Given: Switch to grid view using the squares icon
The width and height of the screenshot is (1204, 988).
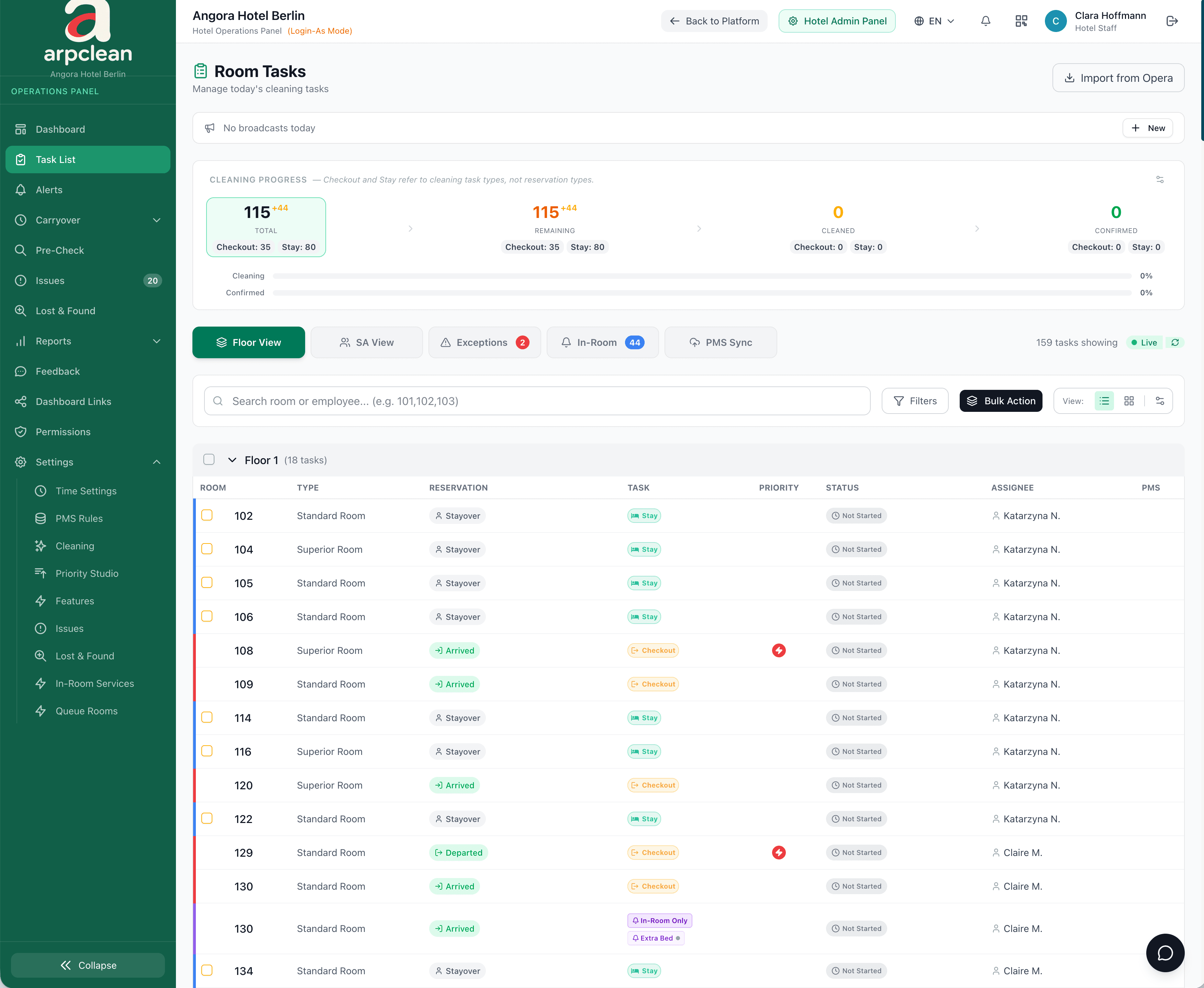Looking at the screenshot, I should [1129, 400].
